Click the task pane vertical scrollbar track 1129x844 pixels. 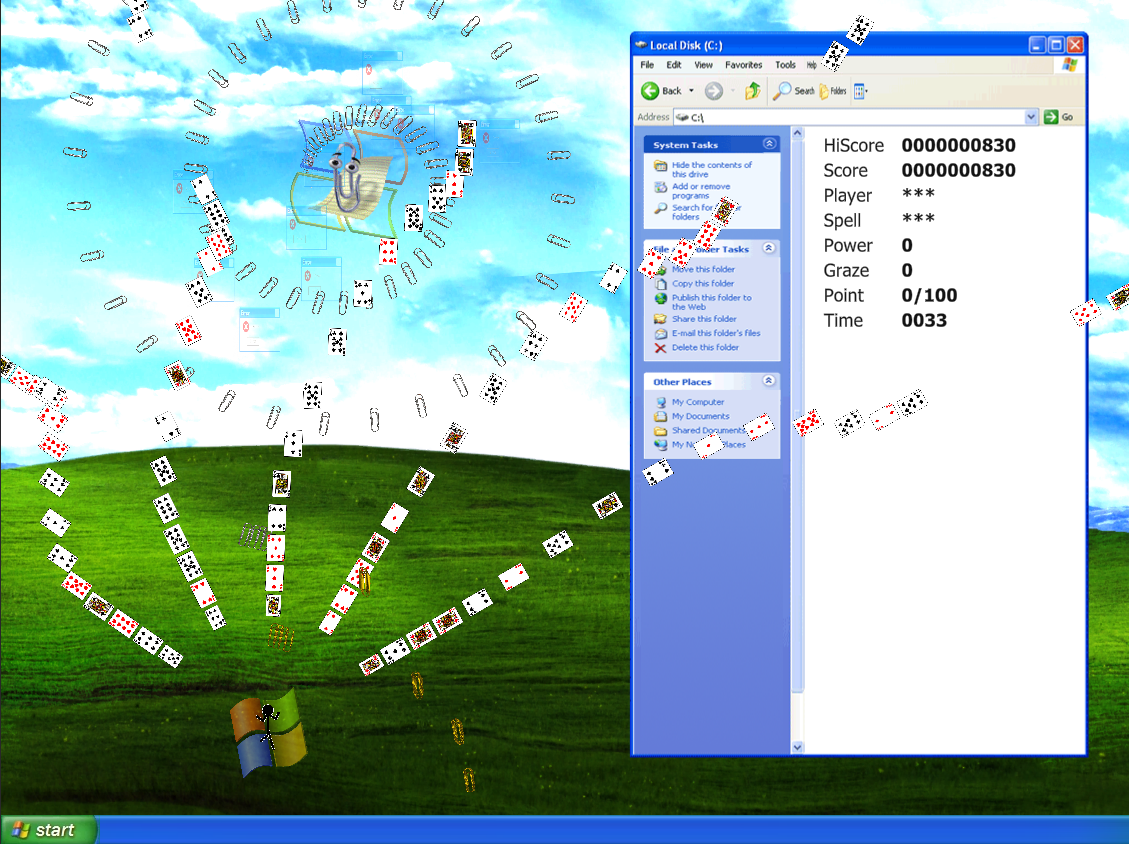797,439
